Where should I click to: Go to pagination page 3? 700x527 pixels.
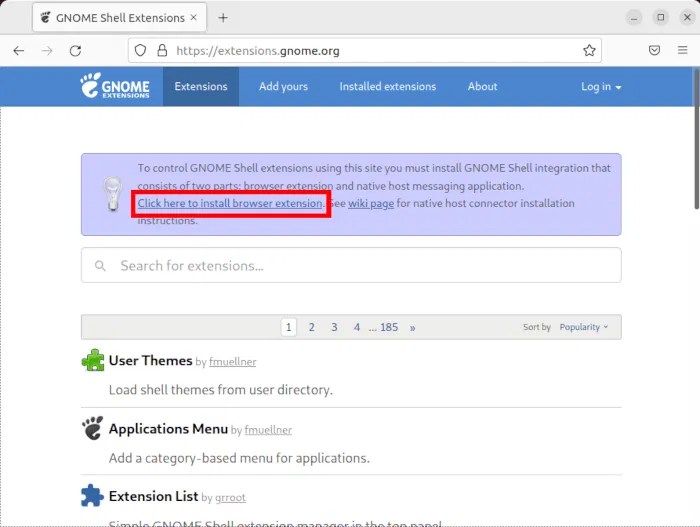click(x=334, y=327)
